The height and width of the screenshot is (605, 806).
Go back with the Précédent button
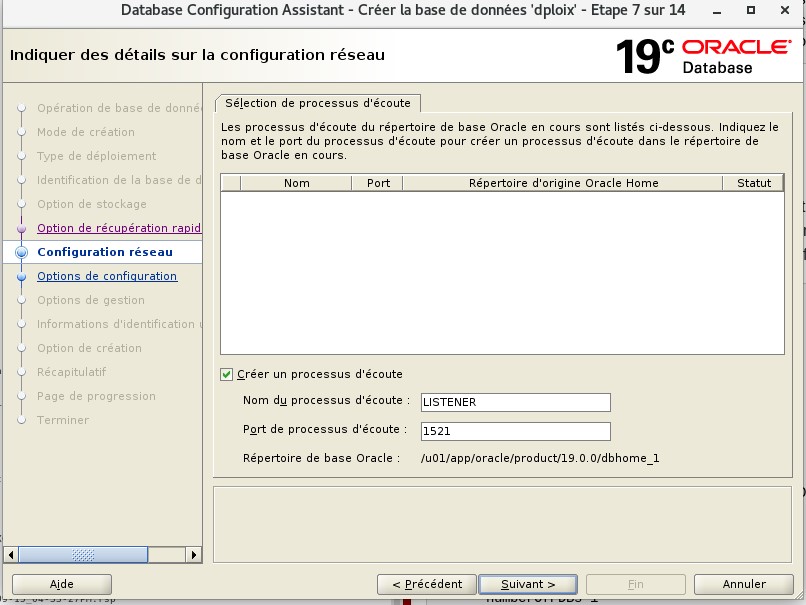point(427,584)
